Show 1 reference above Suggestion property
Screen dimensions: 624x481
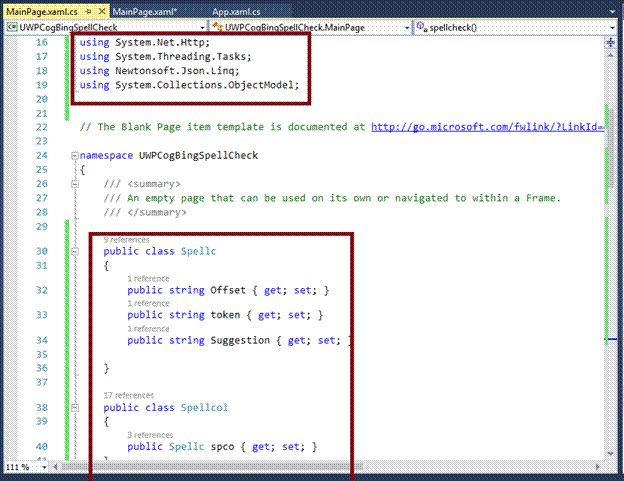148,329
